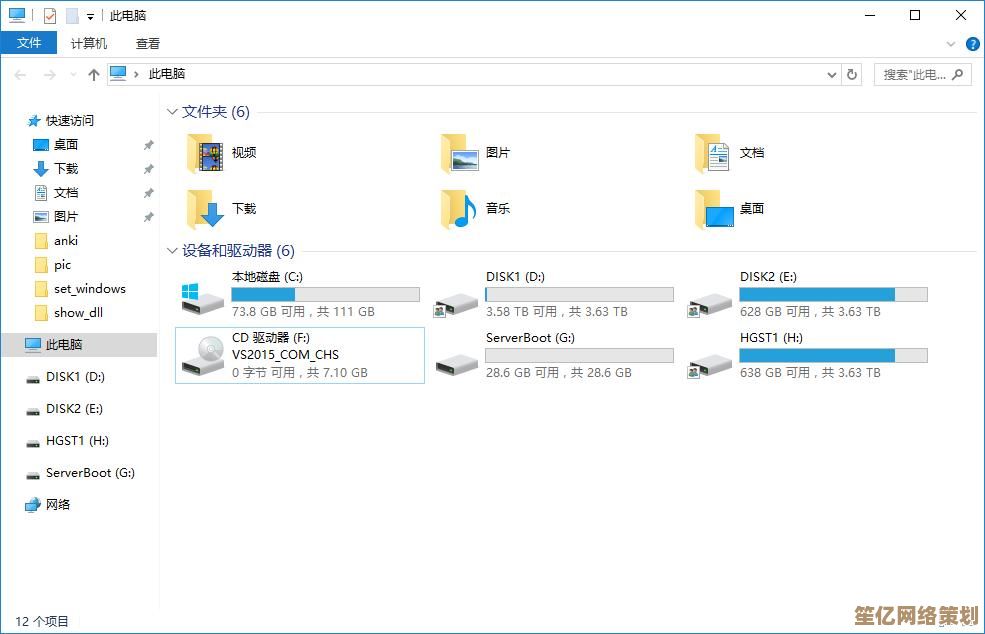Switch to the View (查看) ribbon tab
This screenshot has height=634, width=985.
click(148, 43)
